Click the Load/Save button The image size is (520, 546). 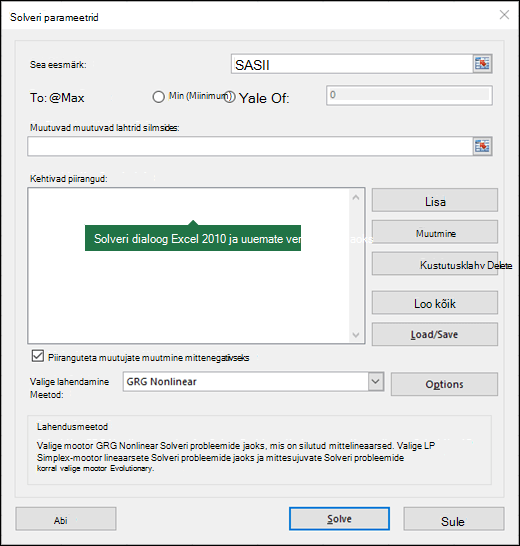coord(435,334)
